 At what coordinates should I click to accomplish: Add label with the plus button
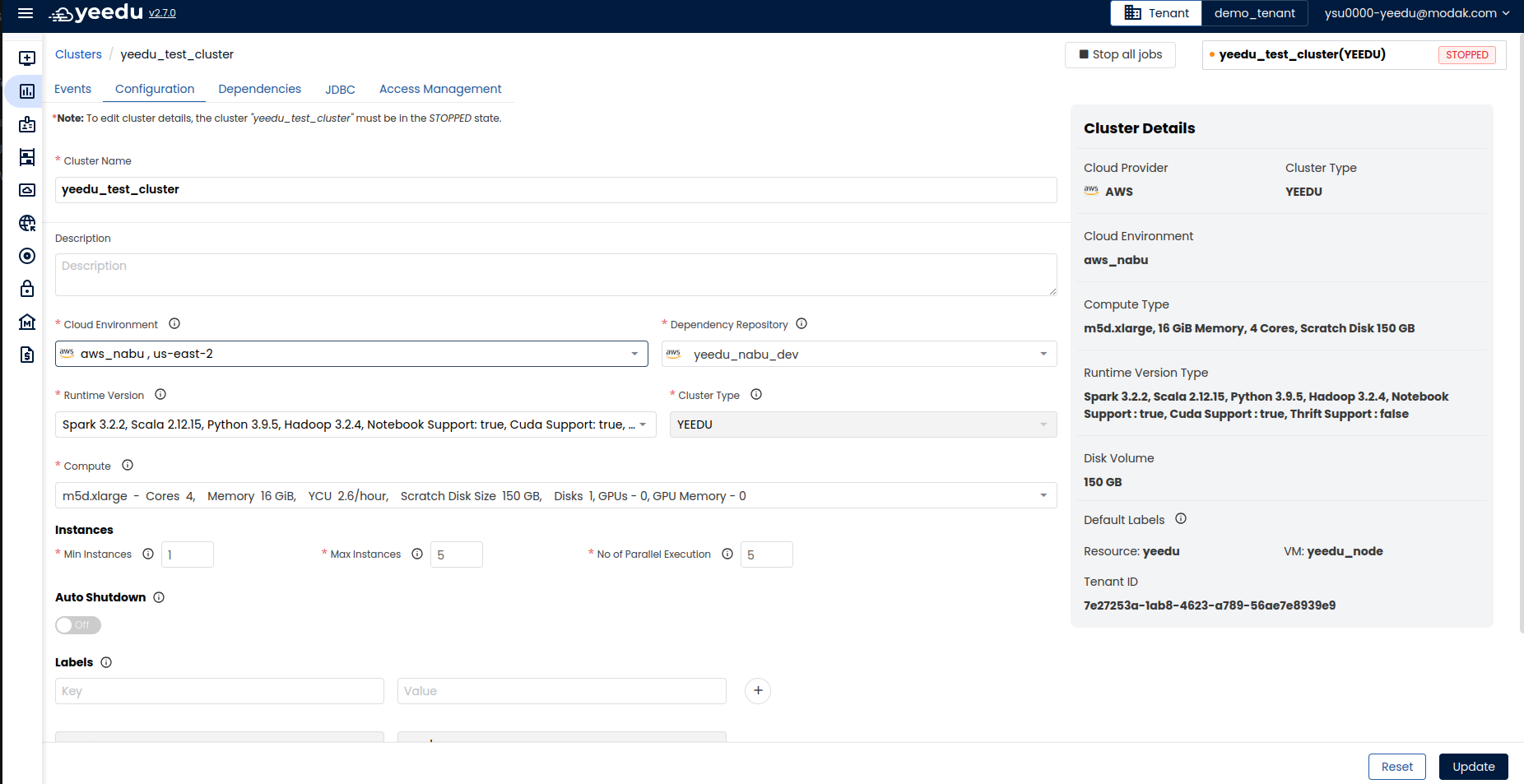tap(758, 691)
